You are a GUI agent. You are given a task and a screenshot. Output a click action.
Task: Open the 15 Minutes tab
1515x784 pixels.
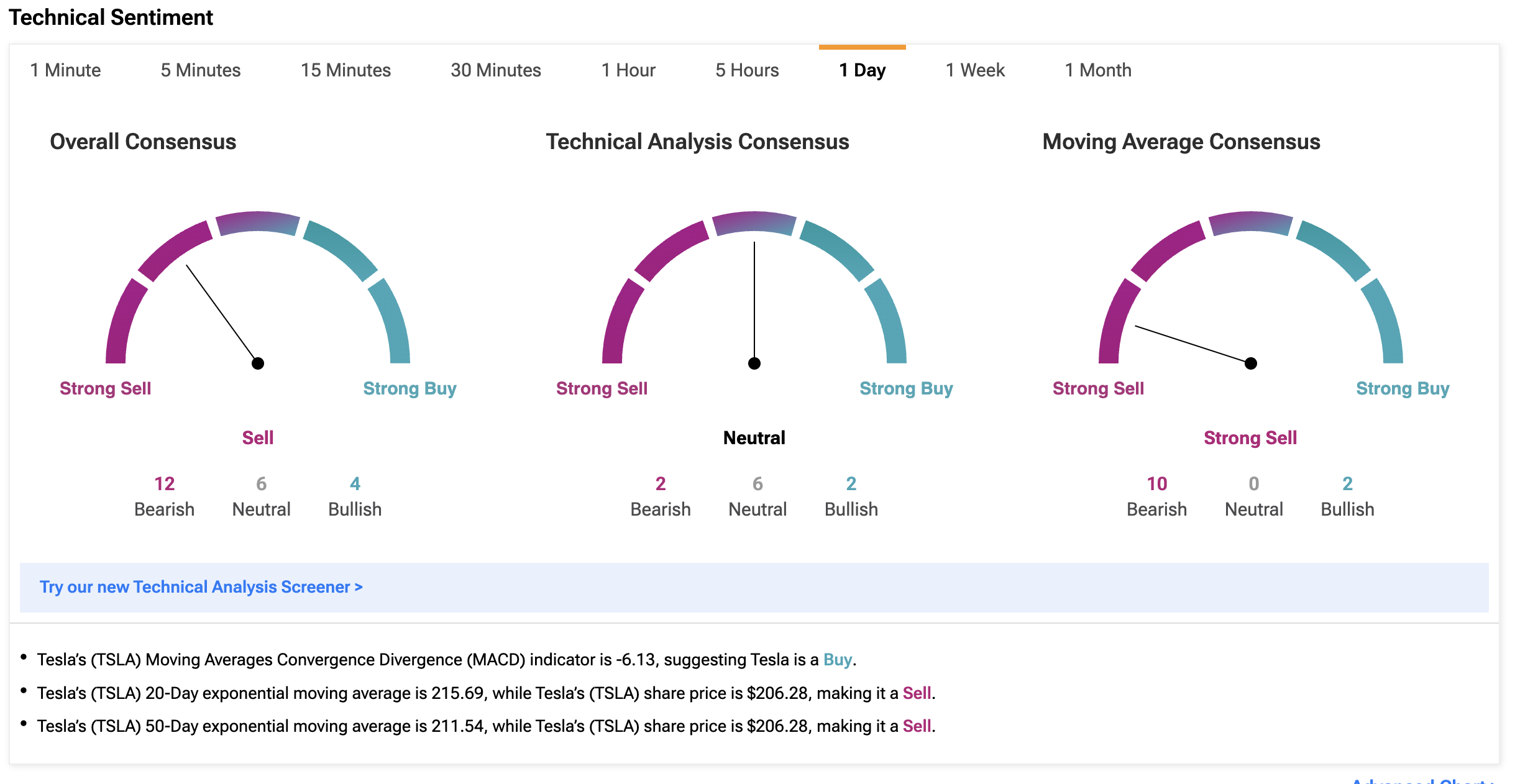(346, 70)
